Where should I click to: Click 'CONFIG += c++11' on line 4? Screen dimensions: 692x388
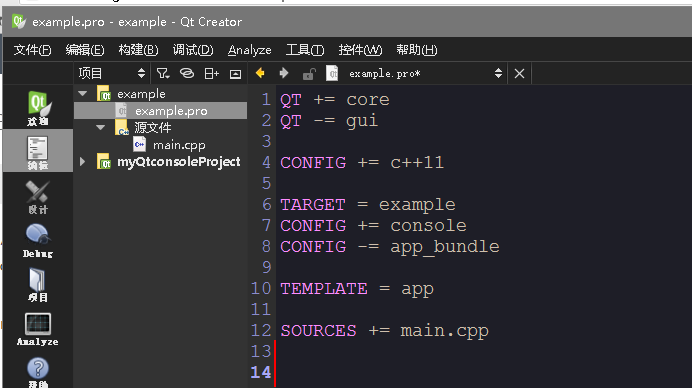tap(362, 162)
